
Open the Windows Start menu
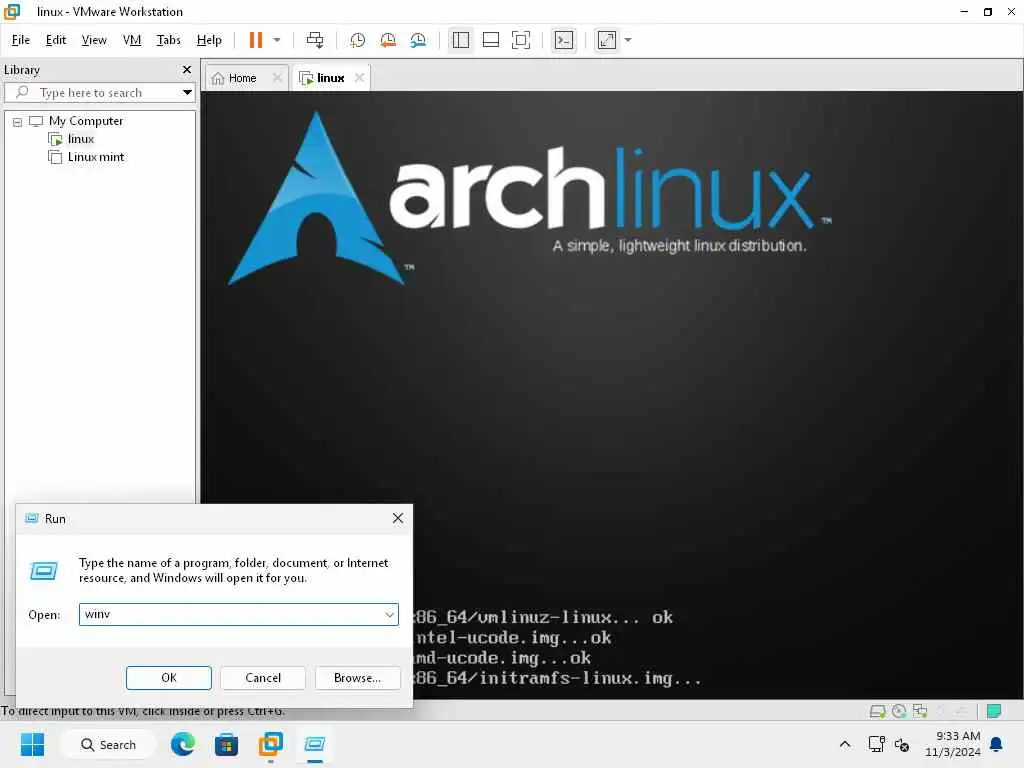[32, 744]
